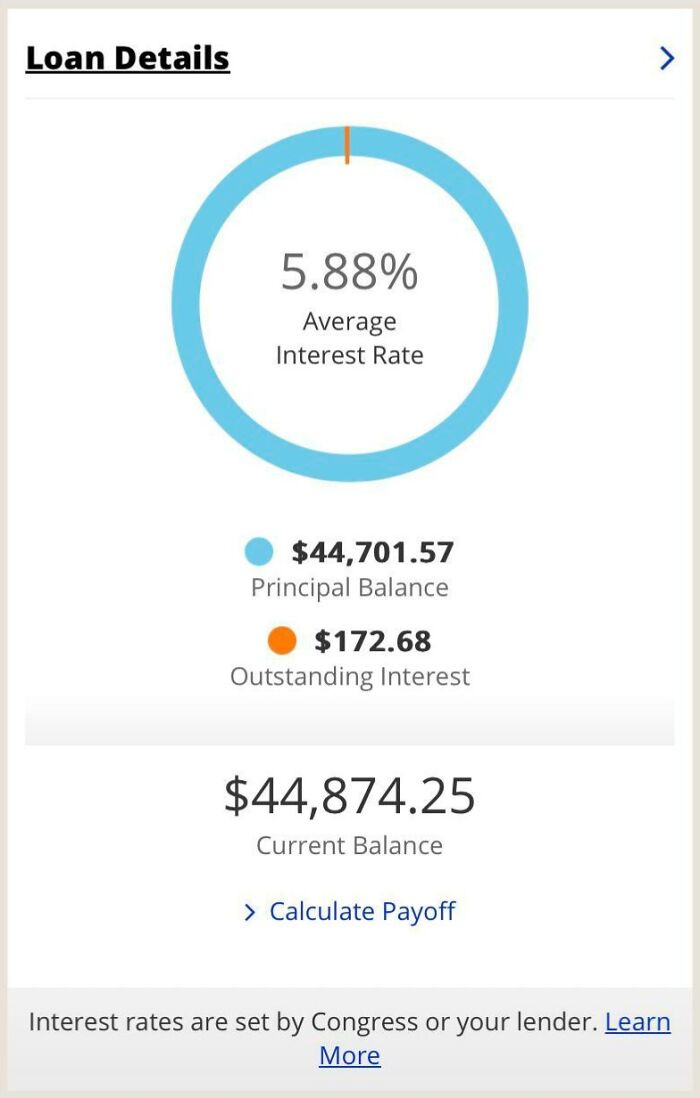Click the Average Interest Rate label
The height and width of the screenshot is (1098, 700).
pos(349,337)
